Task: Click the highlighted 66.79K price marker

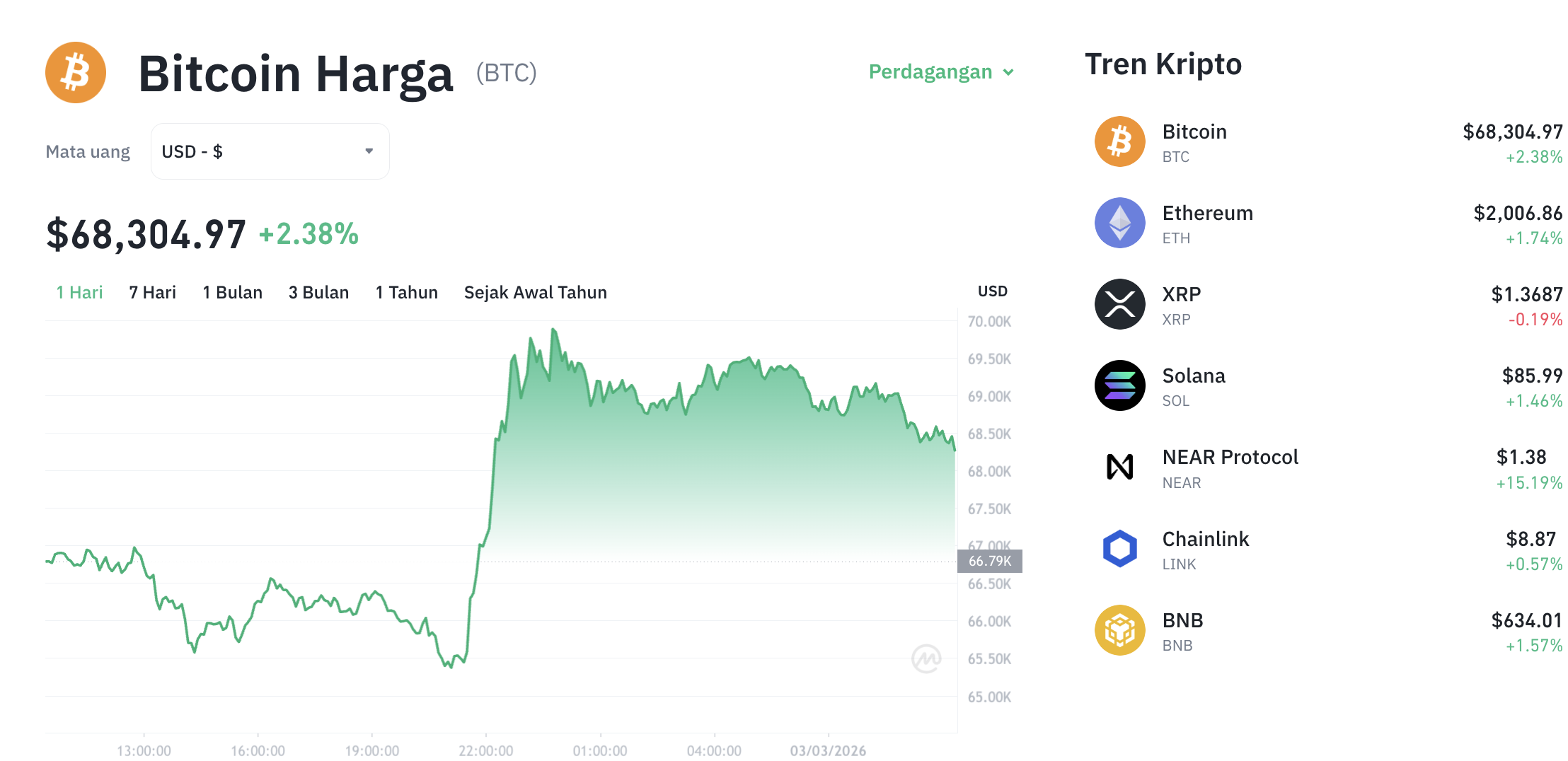Action: pyautogui.click(x=990, y=561)
